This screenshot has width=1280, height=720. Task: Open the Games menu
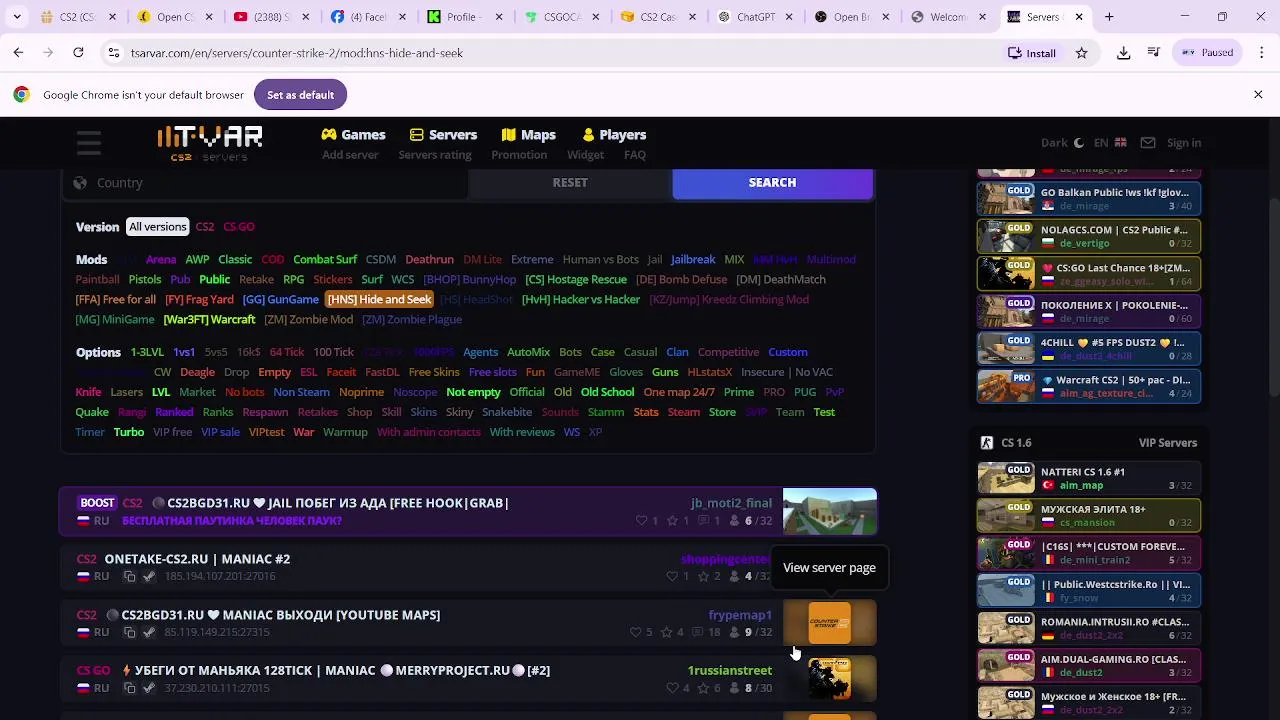[353, 134]
